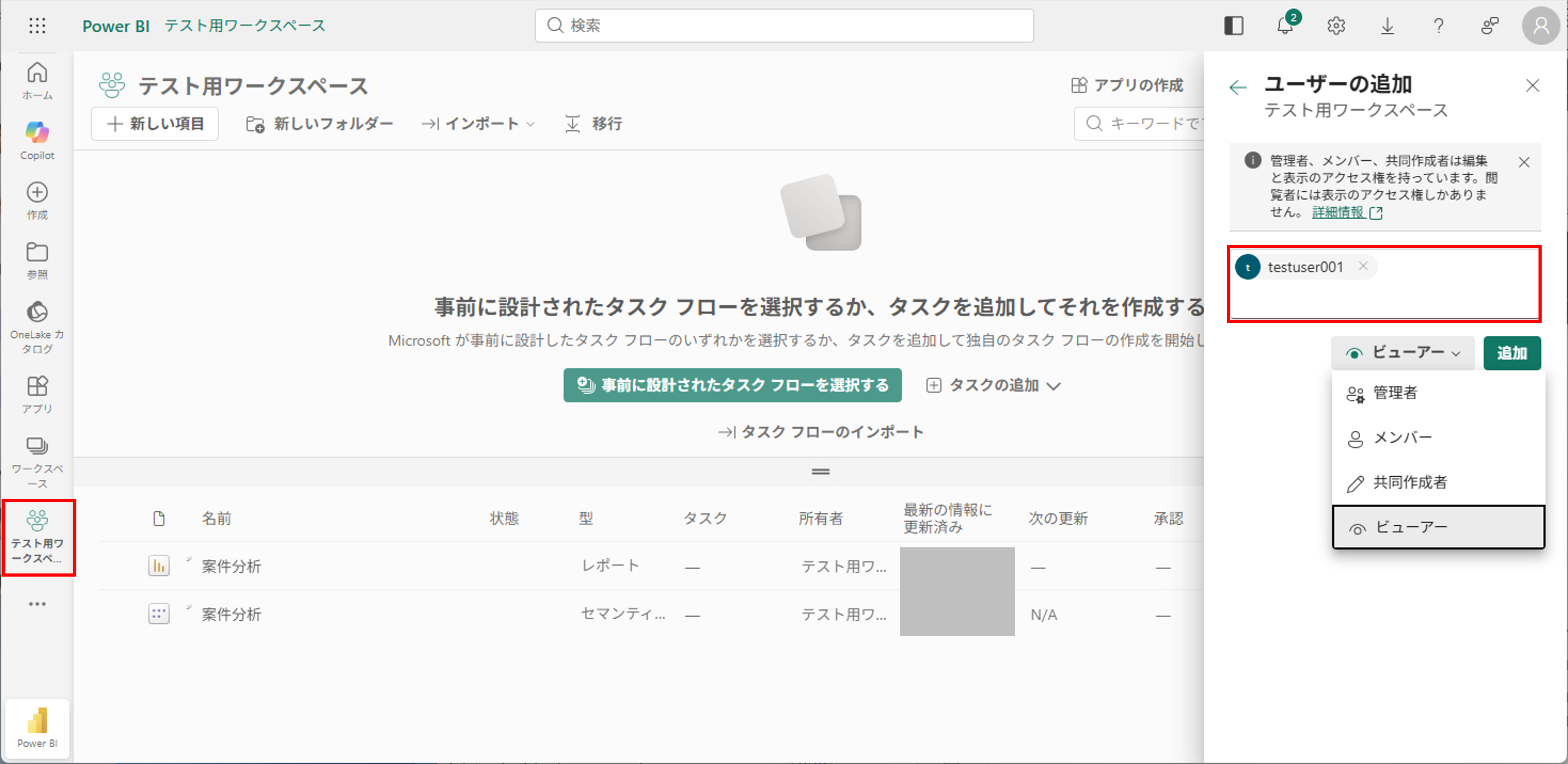Expand the タスクの追加 dropdown
Screen dimensions: 1568x764
pos(993,385)
